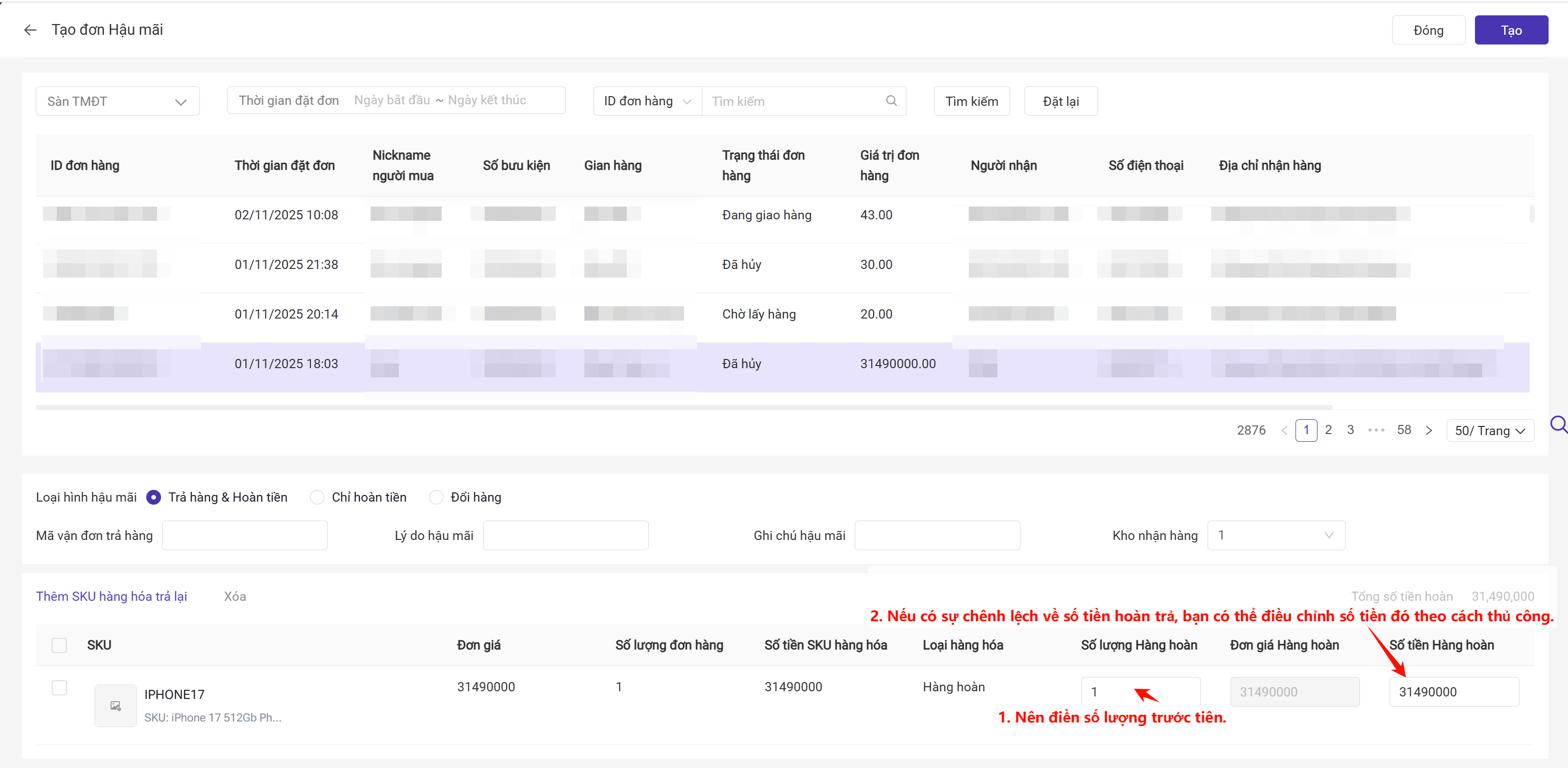Image resolution: width=1568 pixels, height=768 pixels.
Task: Jump to page 58 of order list
Action: pos(1404,430)
